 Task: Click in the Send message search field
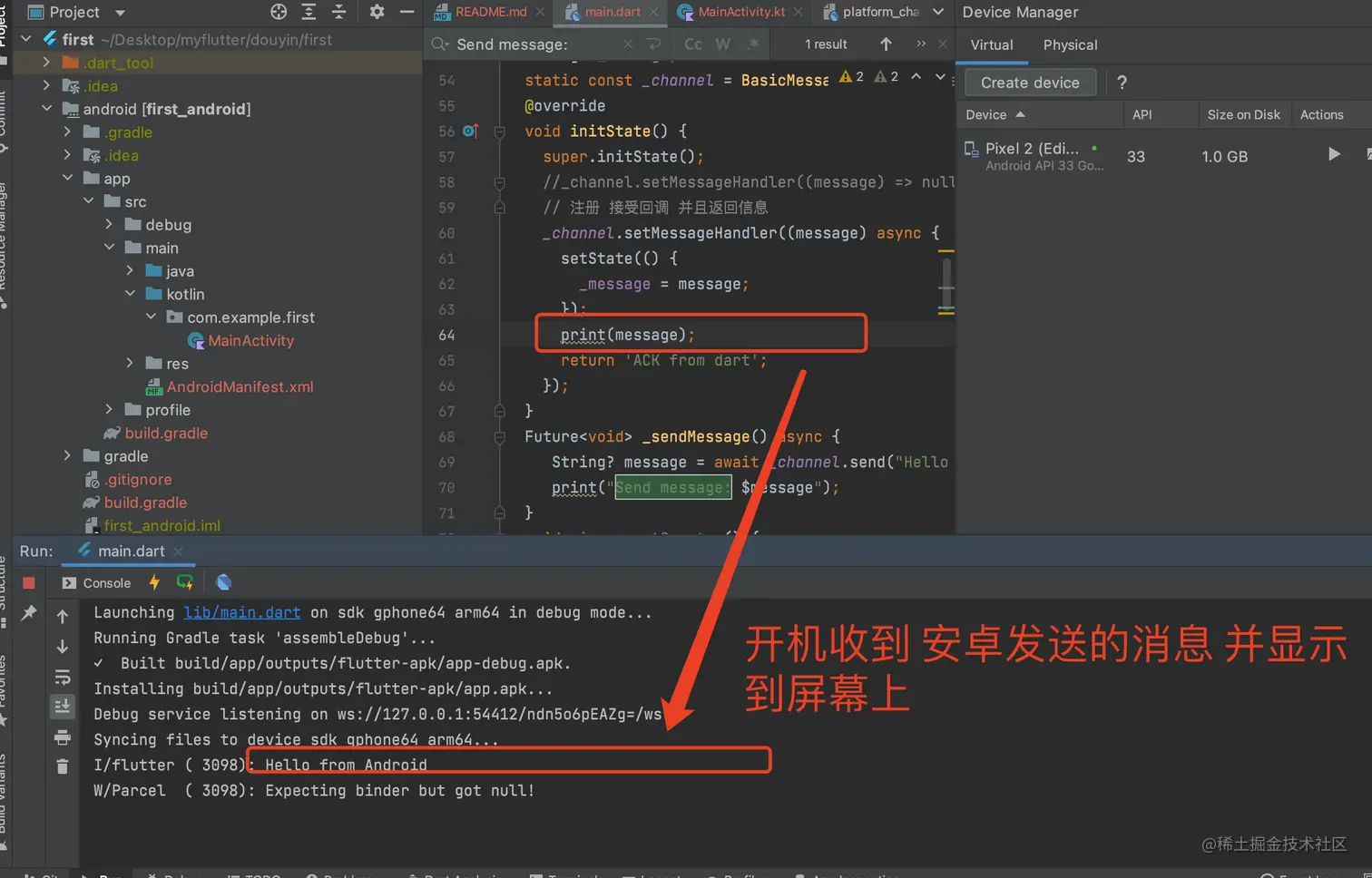[x=537, y=44]
